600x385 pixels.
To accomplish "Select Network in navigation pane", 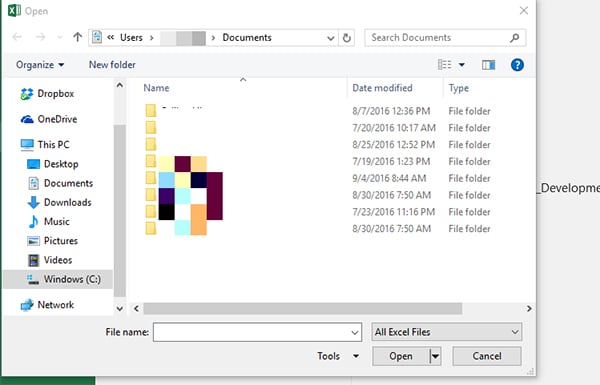I will [x=55, y=305].
